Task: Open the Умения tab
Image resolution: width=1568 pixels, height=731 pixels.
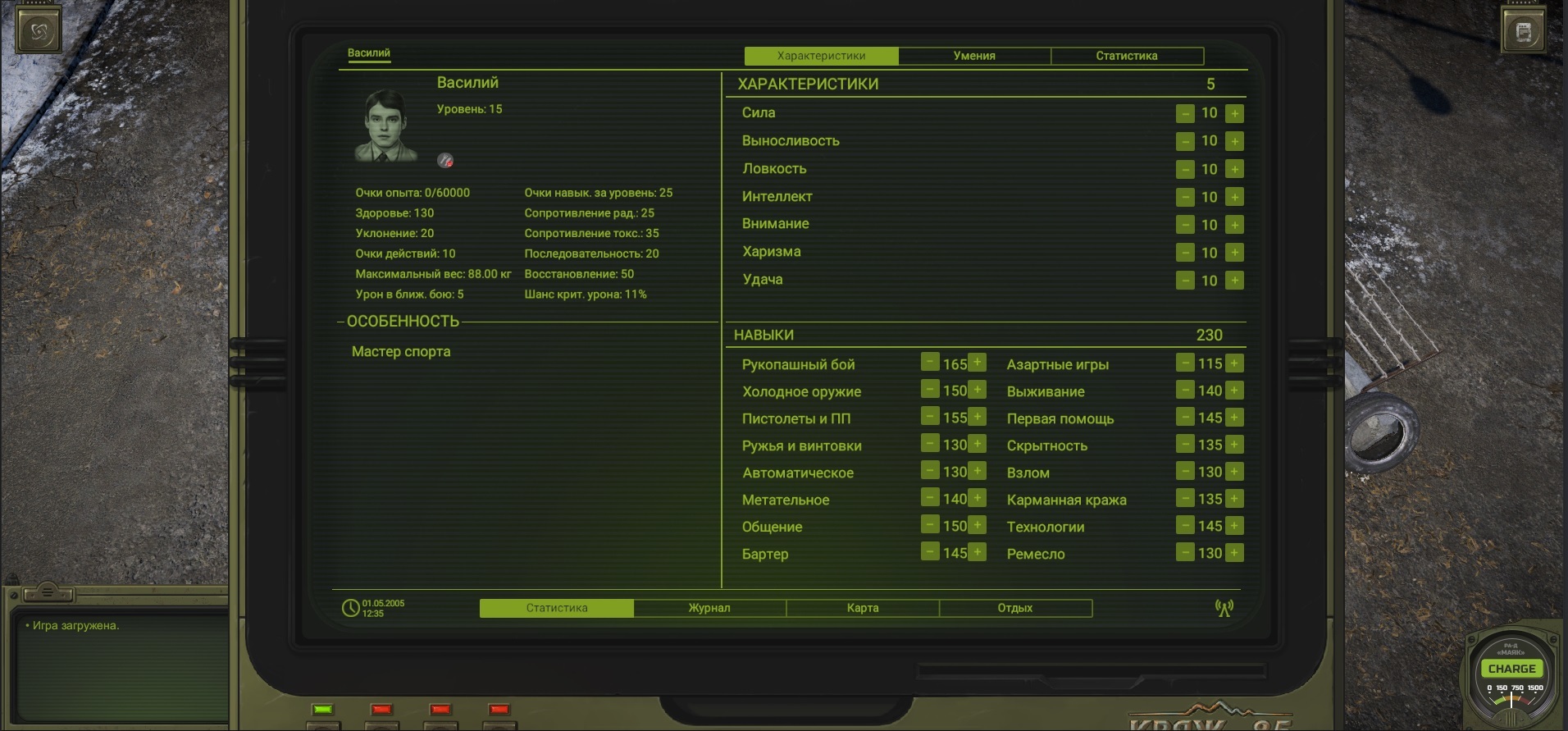Action: pos(974,56)
